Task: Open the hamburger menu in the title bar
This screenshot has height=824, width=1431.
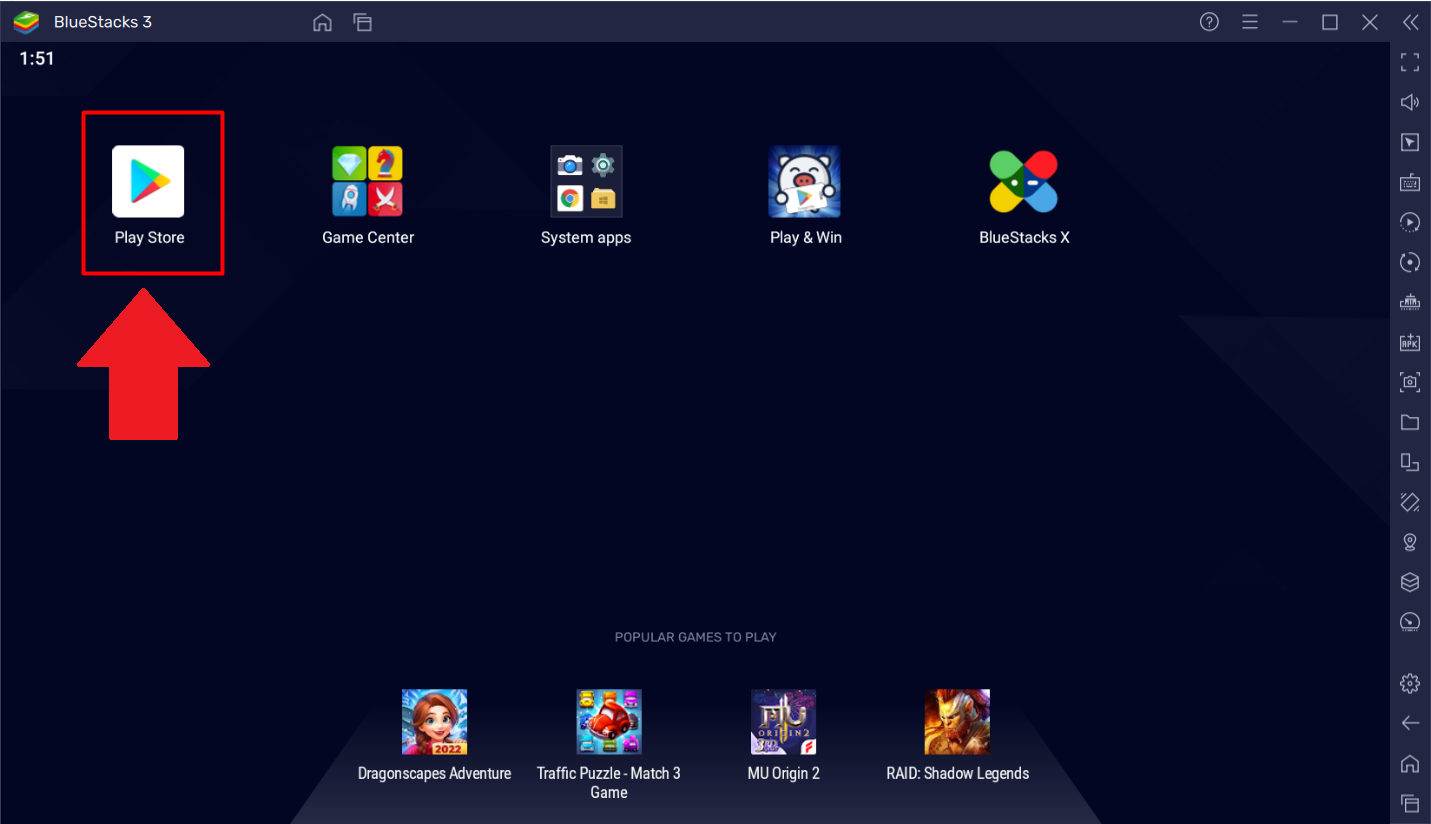Action: (1249, 21)
